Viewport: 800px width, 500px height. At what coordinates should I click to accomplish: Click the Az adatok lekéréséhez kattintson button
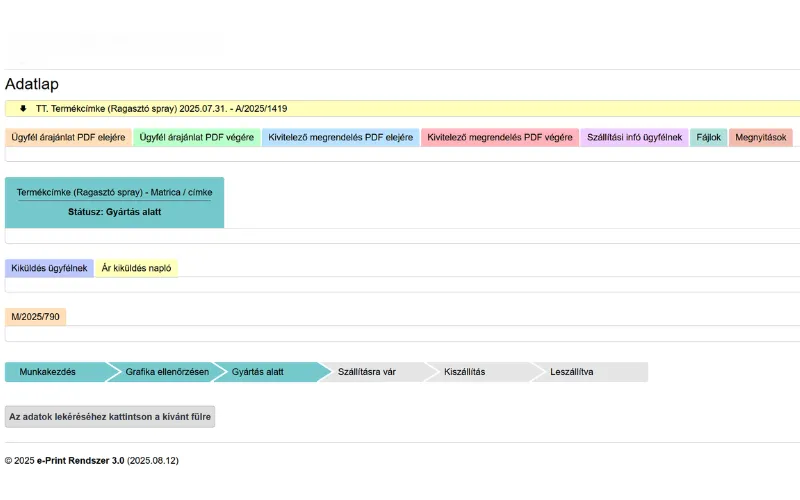coord(110,417)
